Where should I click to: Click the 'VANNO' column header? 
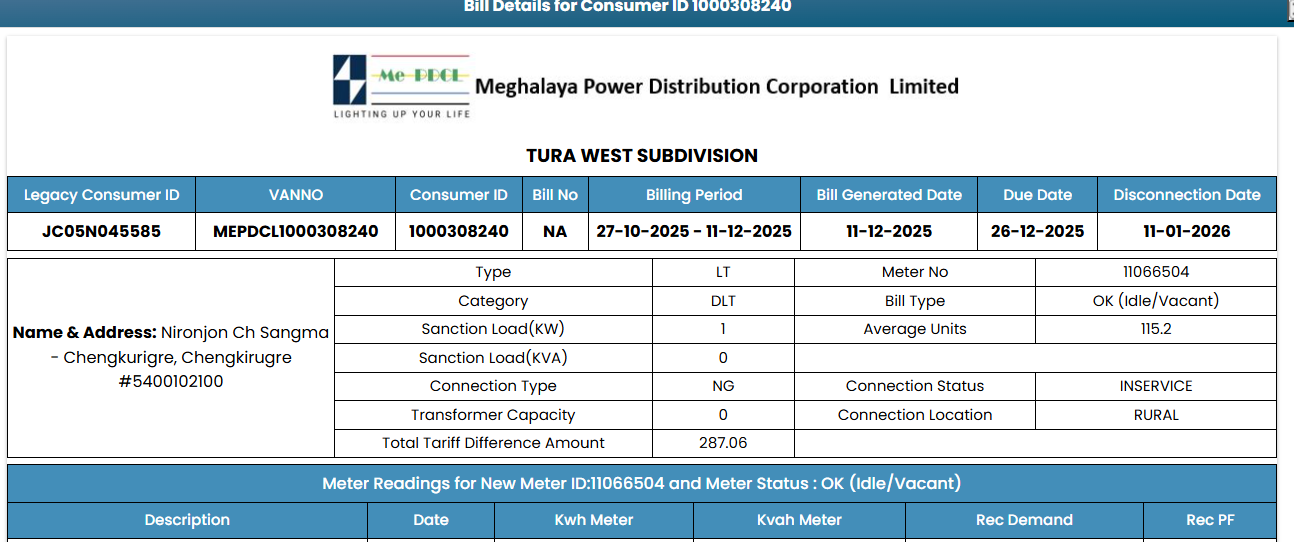point(296,195)
